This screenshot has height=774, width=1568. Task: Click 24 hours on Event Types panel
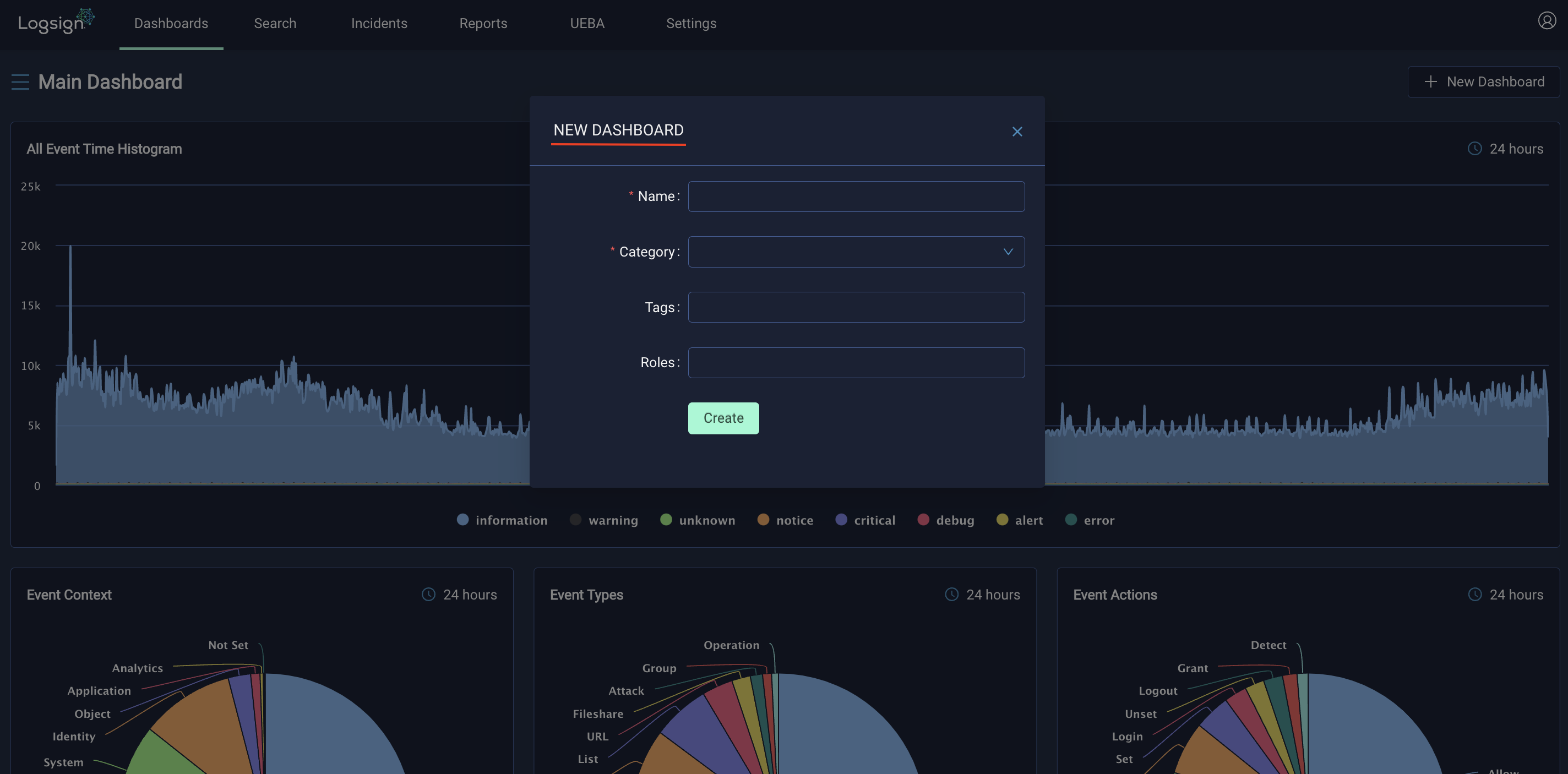pyautogui.click(x=993, y=595)
